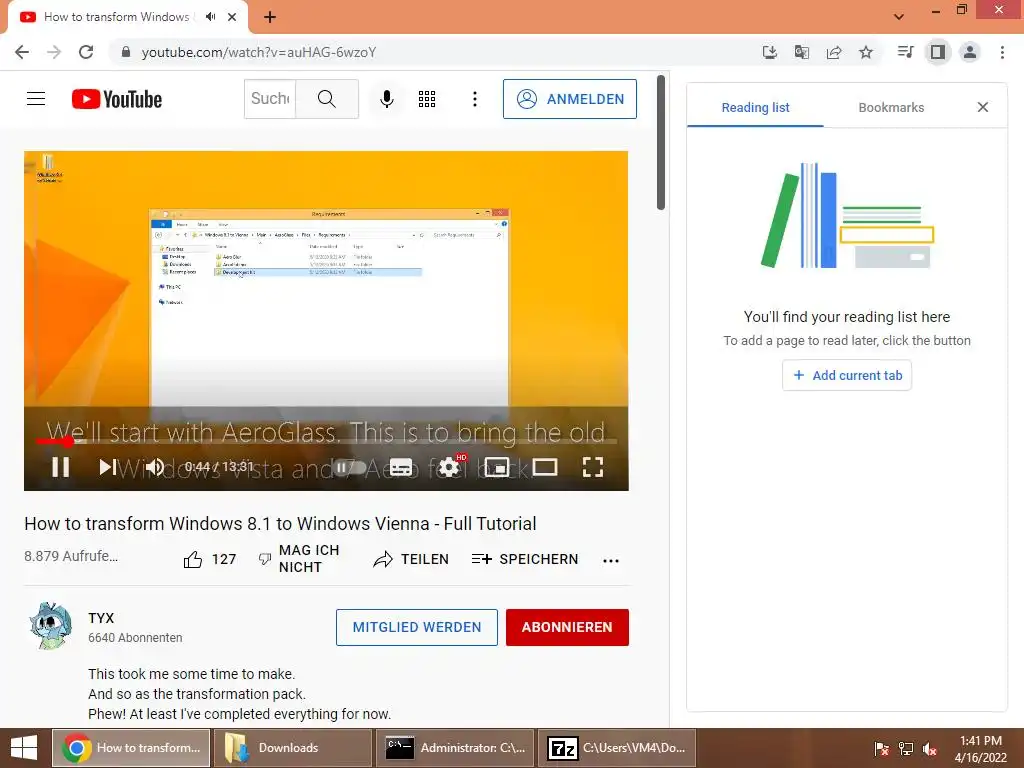Close the YouTube browser tab

point(232,17)
